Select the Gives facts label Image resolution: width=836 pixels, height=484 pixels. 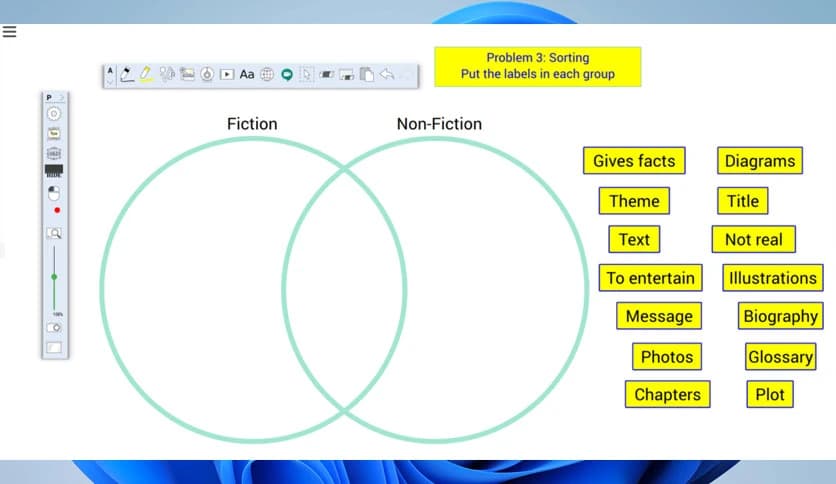[634, 161]
